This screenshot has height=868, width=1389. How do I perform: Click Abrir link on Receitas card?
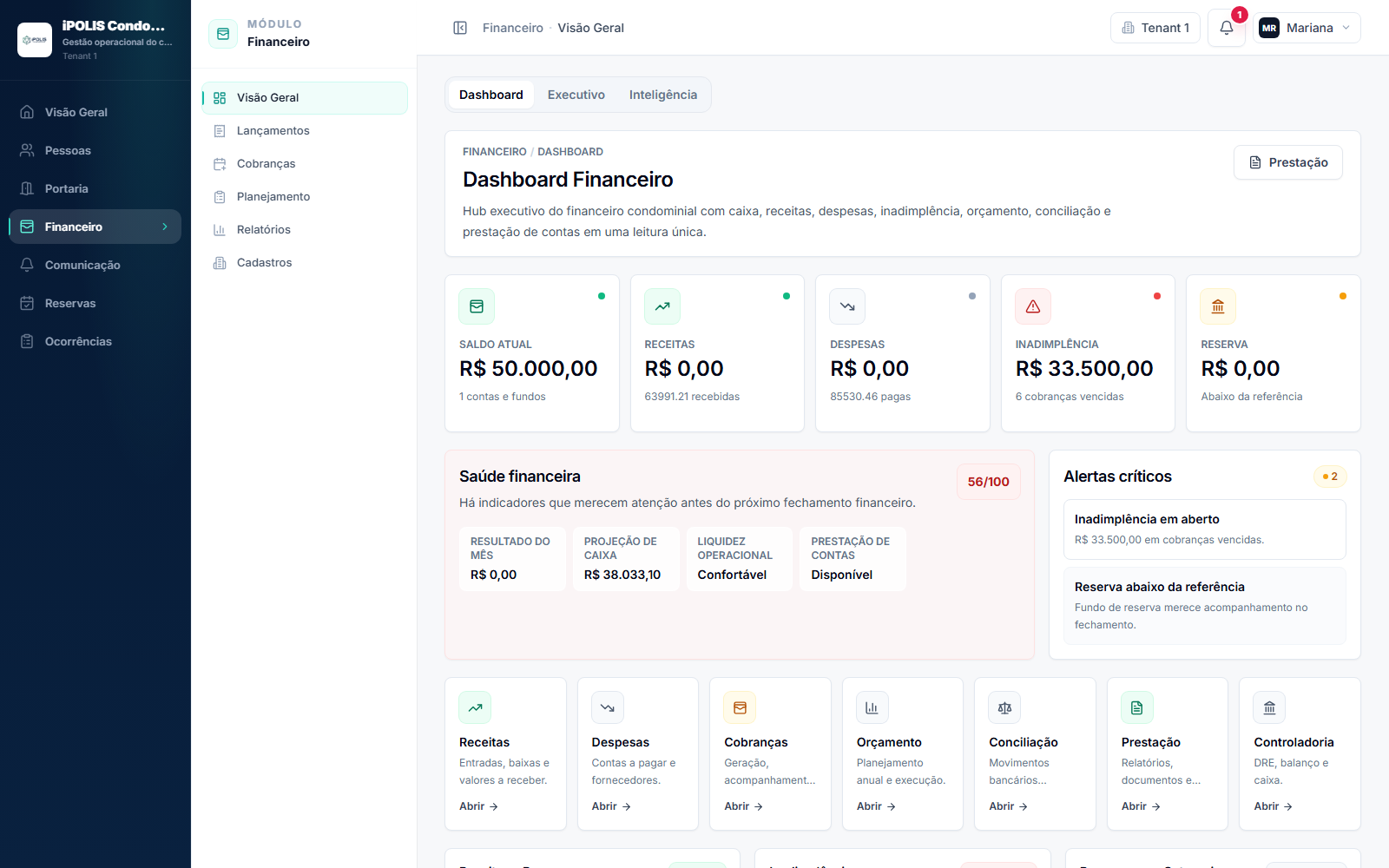point(478,806)
